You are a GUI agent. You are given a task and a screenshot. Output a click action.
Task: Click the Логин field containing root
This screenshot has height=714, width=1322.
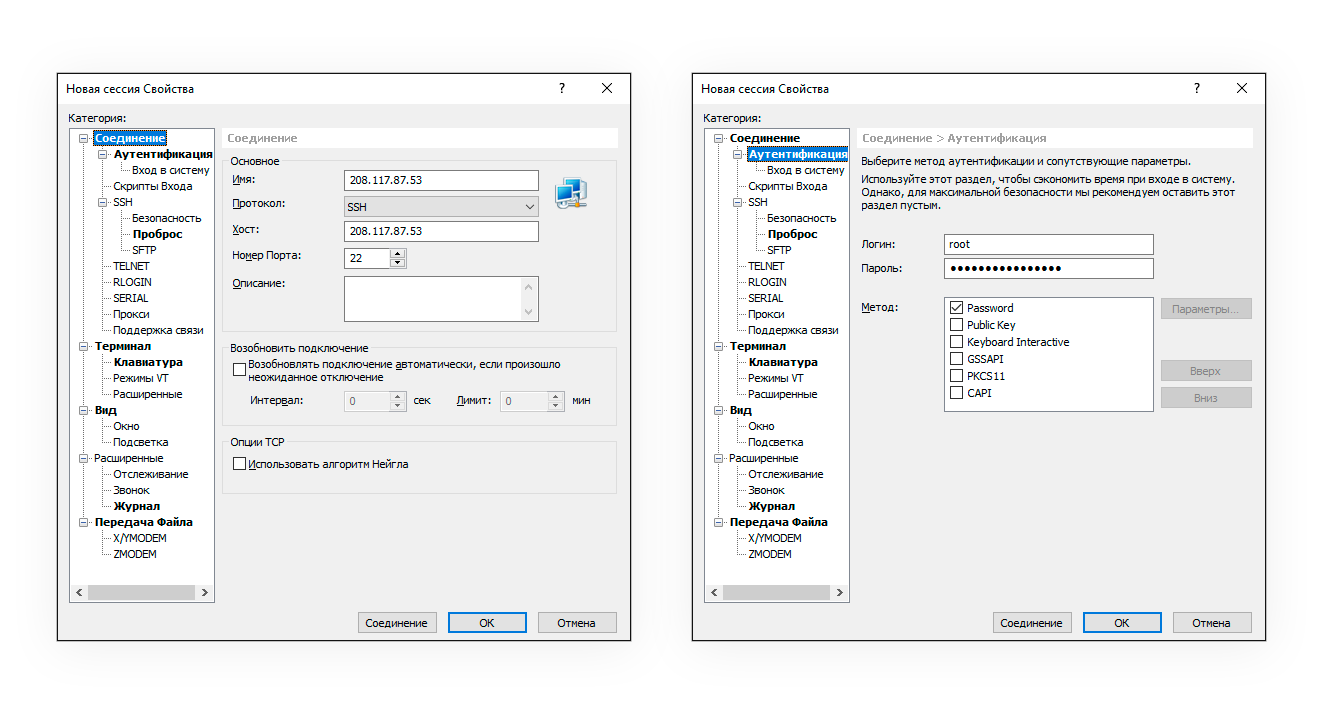pyautogui.click(x=1049, y=244)
